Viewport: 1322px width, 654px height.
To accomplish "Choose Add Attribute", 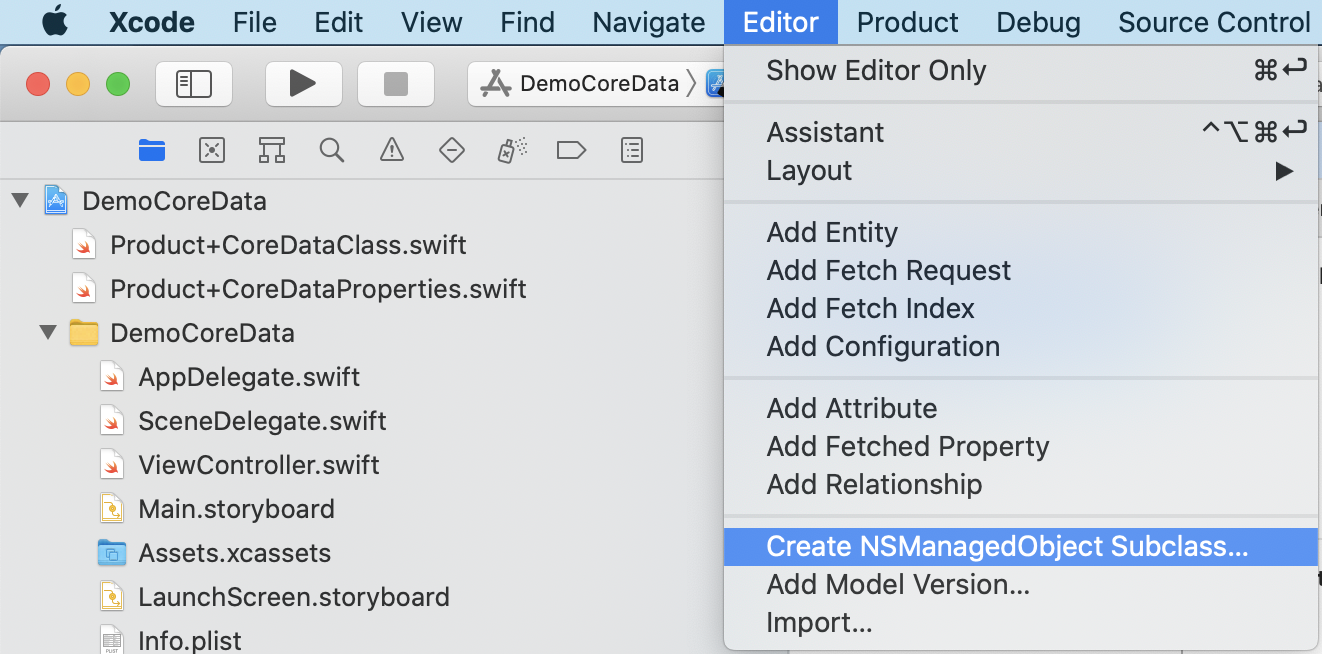I will click(x=1021, y=408).
